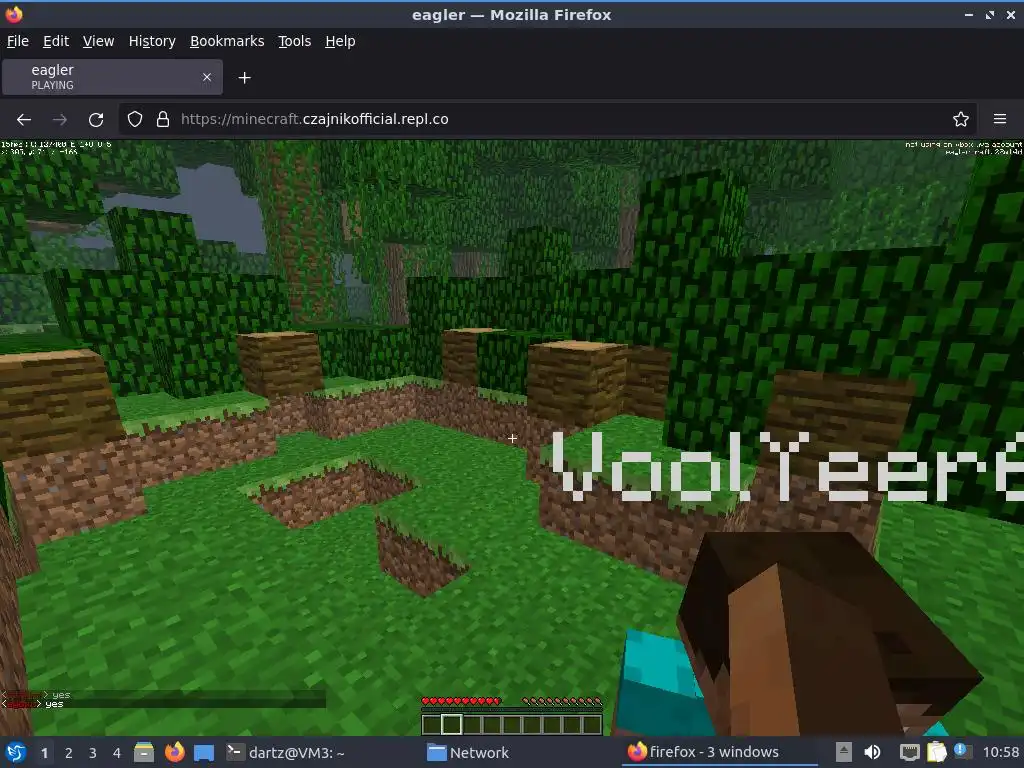
Task: Switch to workspace 3
Action: click(x=93, y=753)
